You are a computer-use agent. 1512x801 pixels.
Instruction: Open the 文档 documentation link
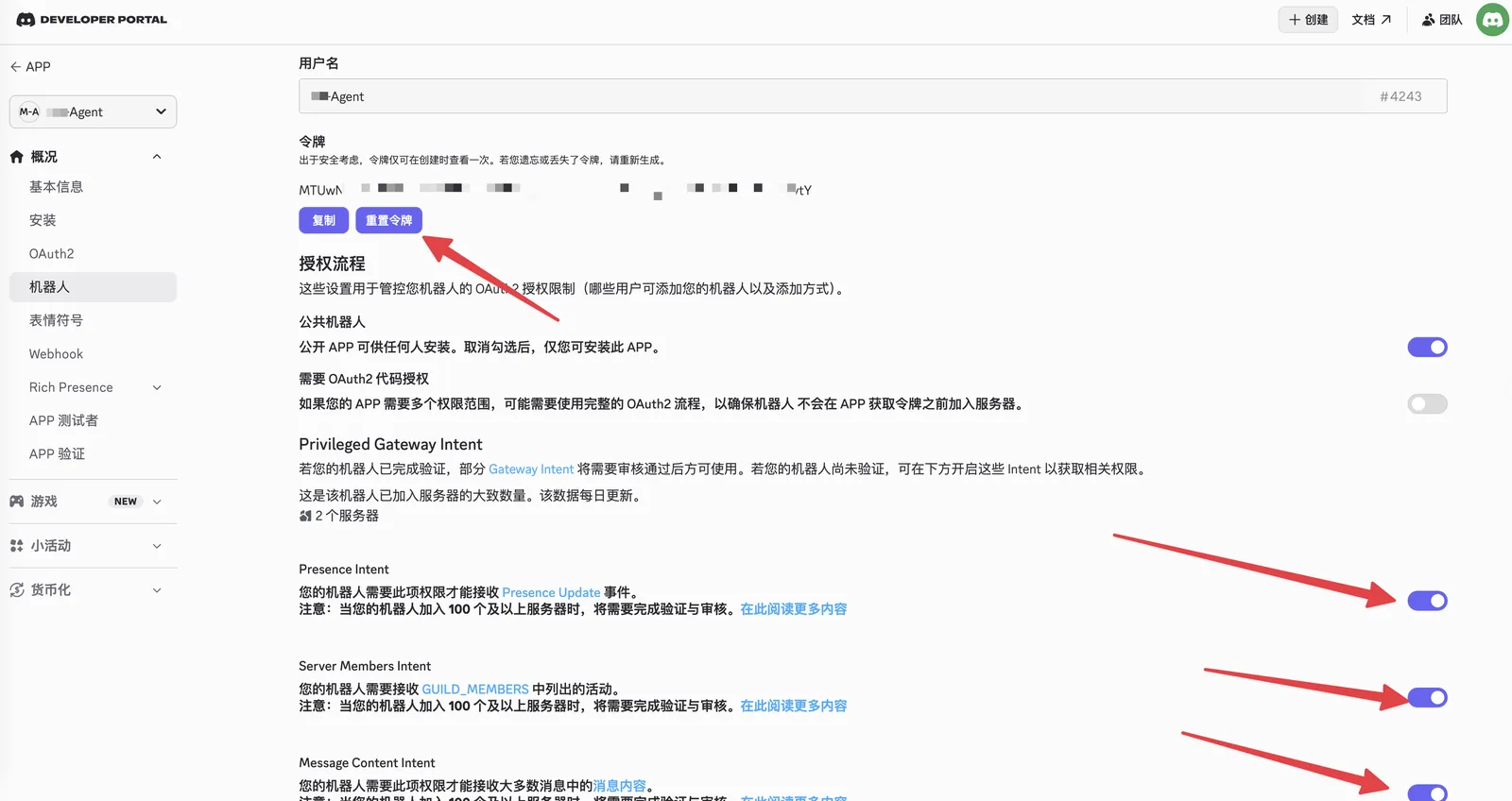pos(1371,20)
